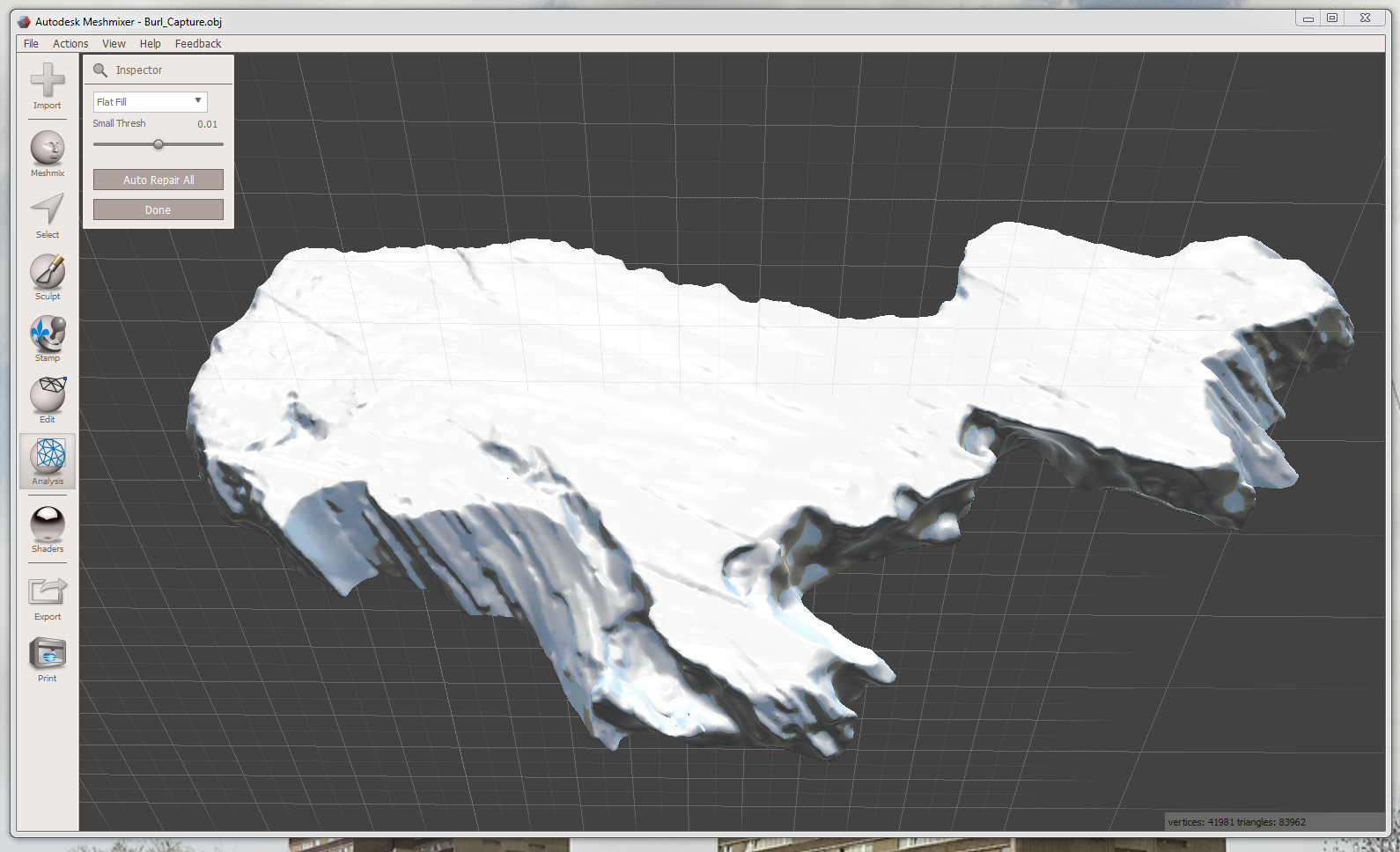1400x852 pixels.
Task: Open the Feedback menu
Action: tap(198, 43)
